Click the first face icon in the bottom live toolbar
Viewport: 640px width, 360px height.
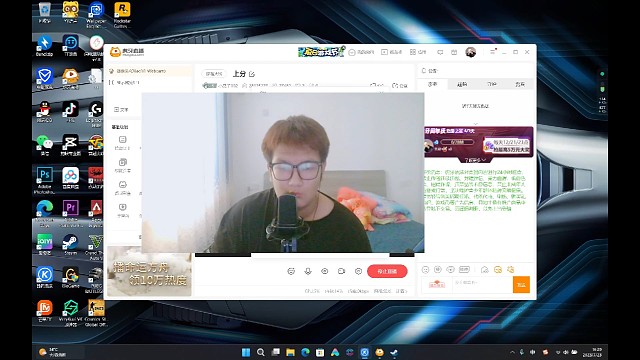point(291,271)
